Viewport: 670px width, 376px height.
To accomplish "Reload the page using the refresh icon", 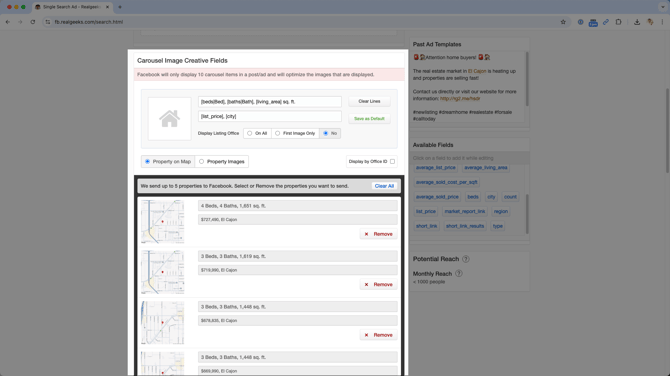I will tap(33, 22).
